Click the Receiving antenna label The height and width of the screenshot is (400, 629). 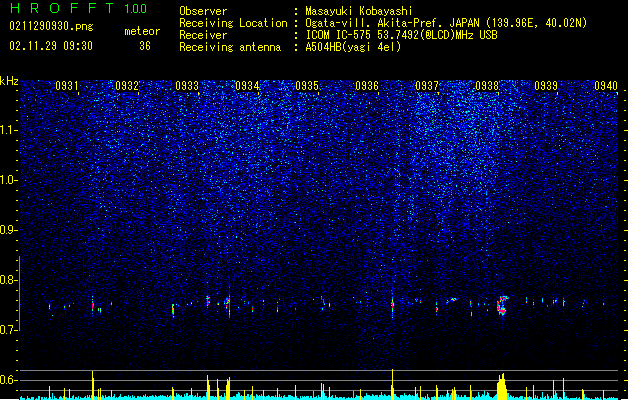click(x=230, y=47)
